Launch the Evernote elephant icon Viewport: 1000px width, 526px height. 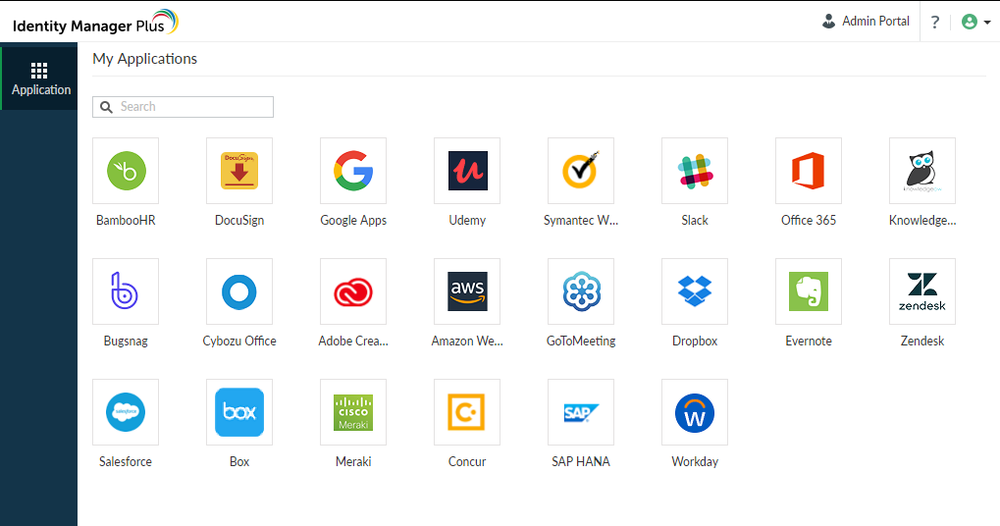809,291
